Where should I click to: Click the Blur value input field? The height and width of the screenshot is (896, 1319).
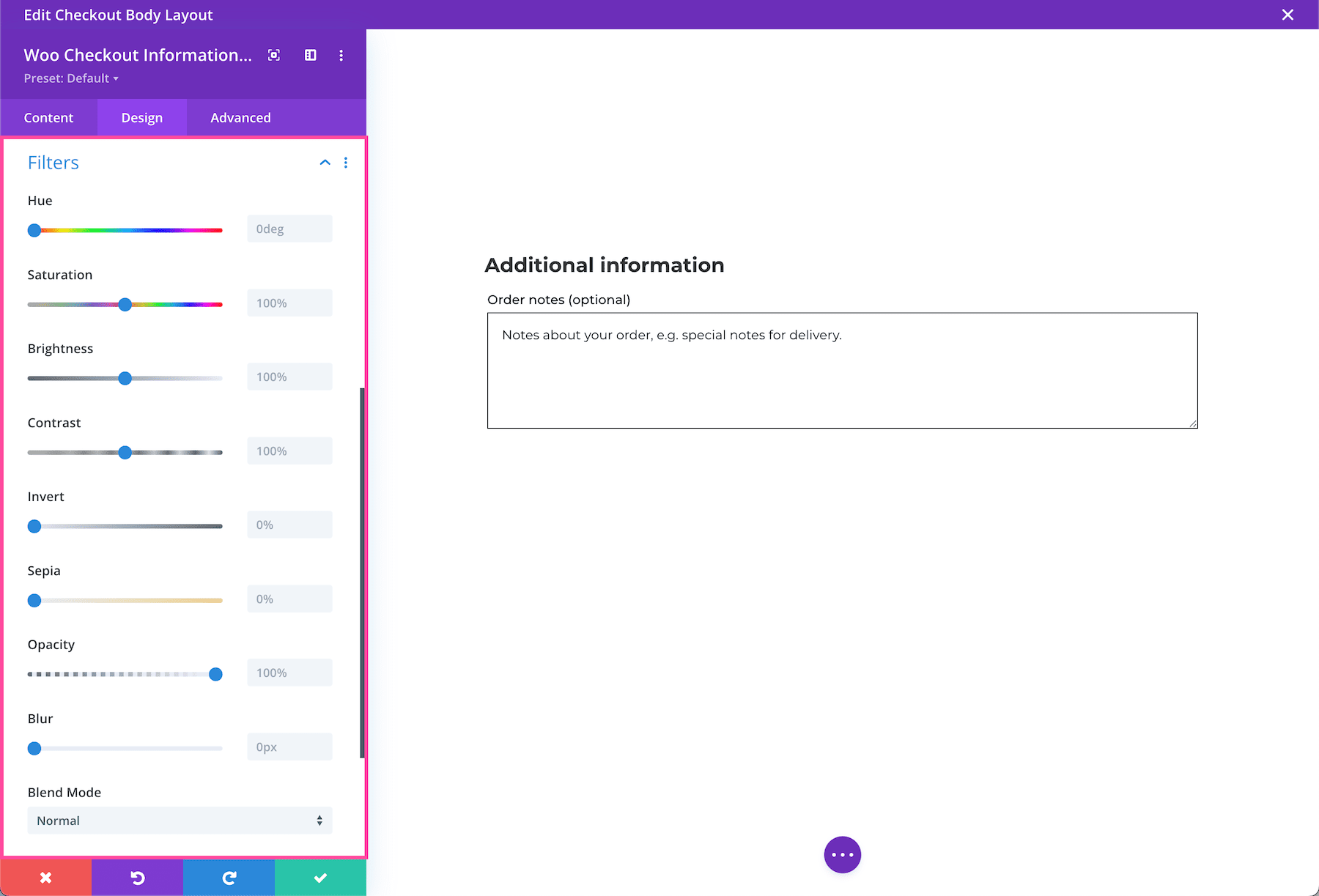[x=289, y=747]
